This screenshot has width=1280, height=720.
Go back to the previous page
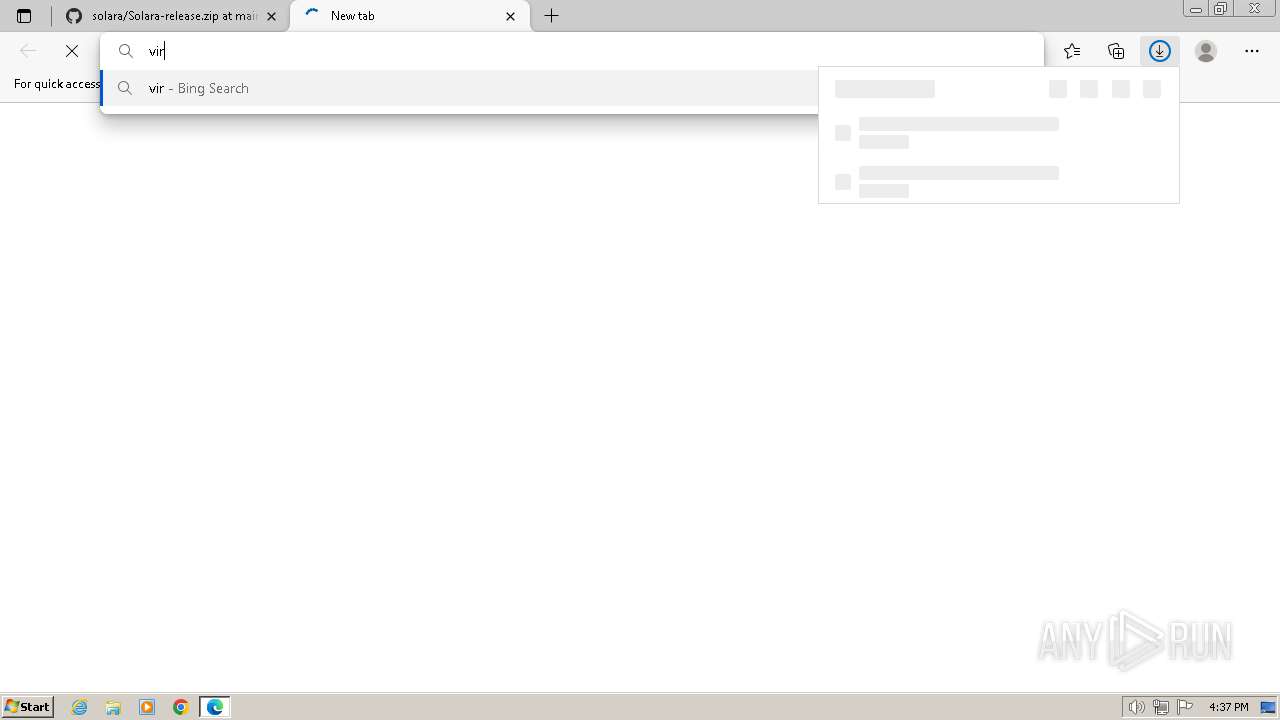28,51
